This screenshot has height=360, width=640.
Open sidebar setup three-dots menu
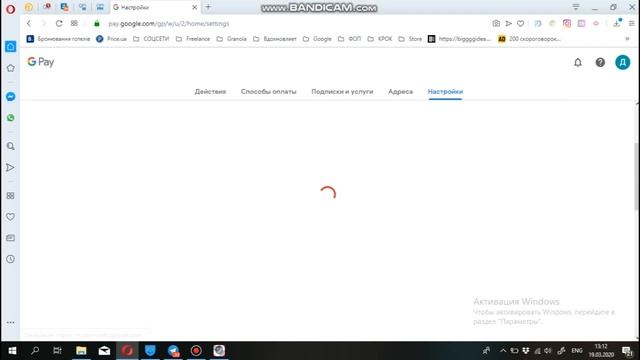click(x=11, y=322)
